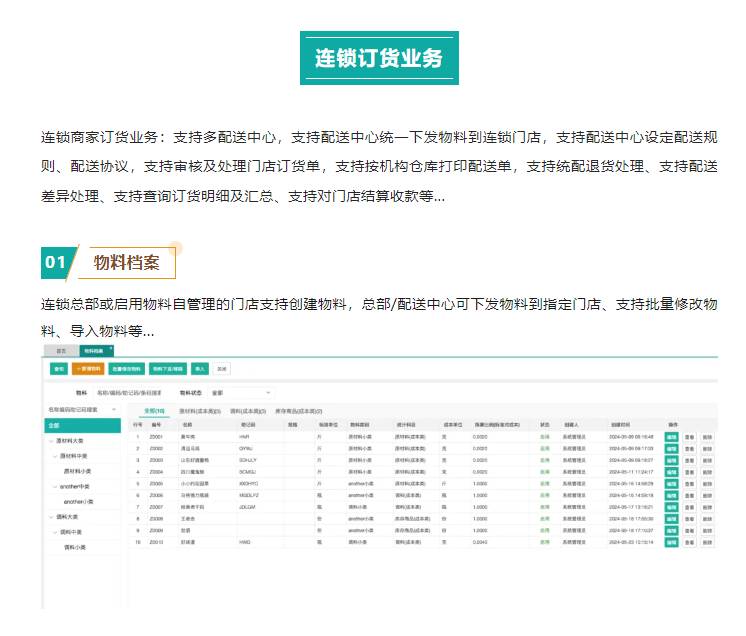
Task: Select the 全部 root category node
Action: point(83,425)
